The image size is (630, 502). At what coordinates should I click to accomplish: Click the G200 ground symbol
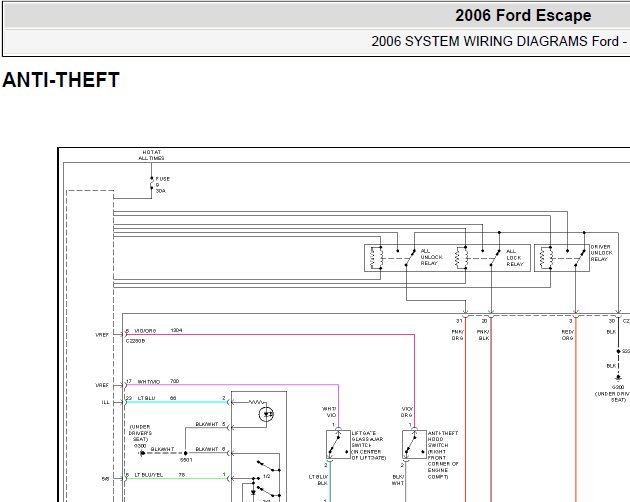pyautogui.click(x=618, y=377)
